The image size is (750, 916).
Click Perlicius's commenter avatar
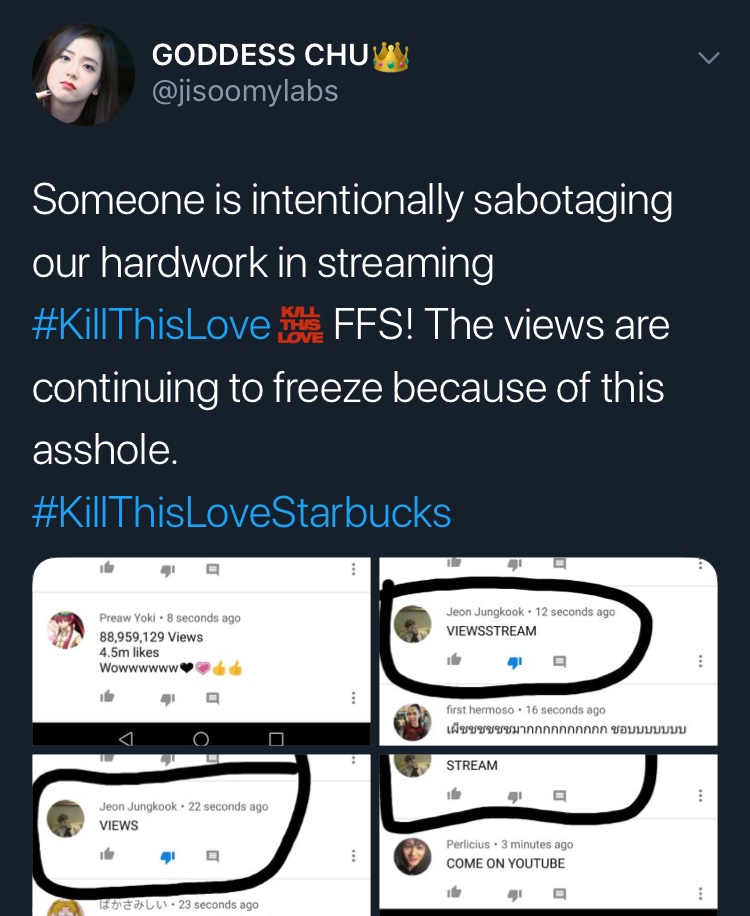pos(413,856)
